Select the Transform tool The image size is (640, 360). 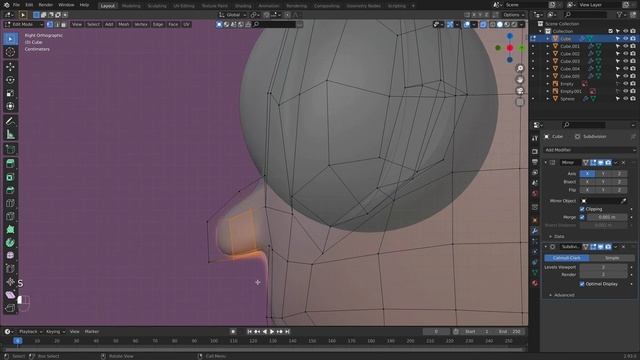click(10, 107)
